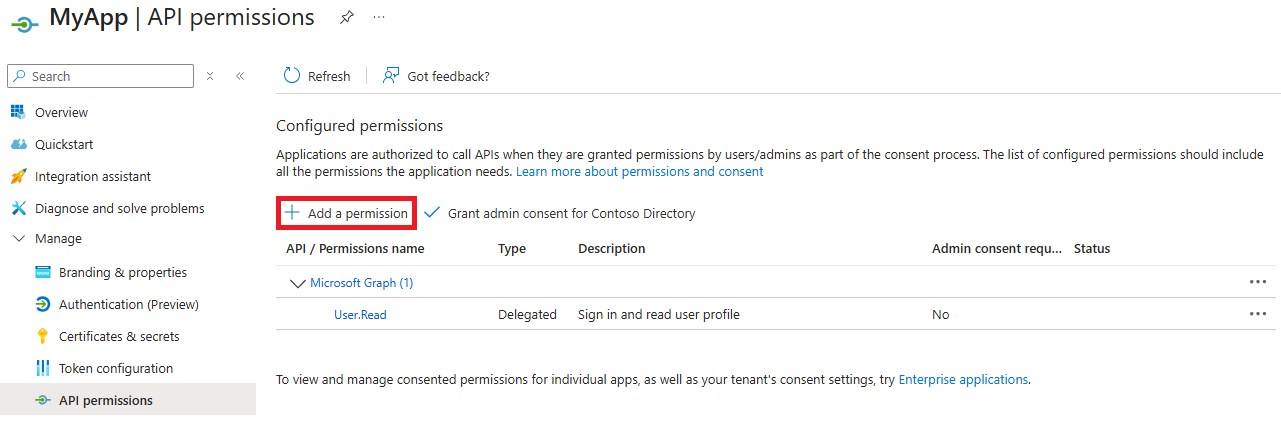The height and width of the screenshot is (421, 1281).
Task: Click the Authentication (Preview) icon
Action: click(43, 304)
